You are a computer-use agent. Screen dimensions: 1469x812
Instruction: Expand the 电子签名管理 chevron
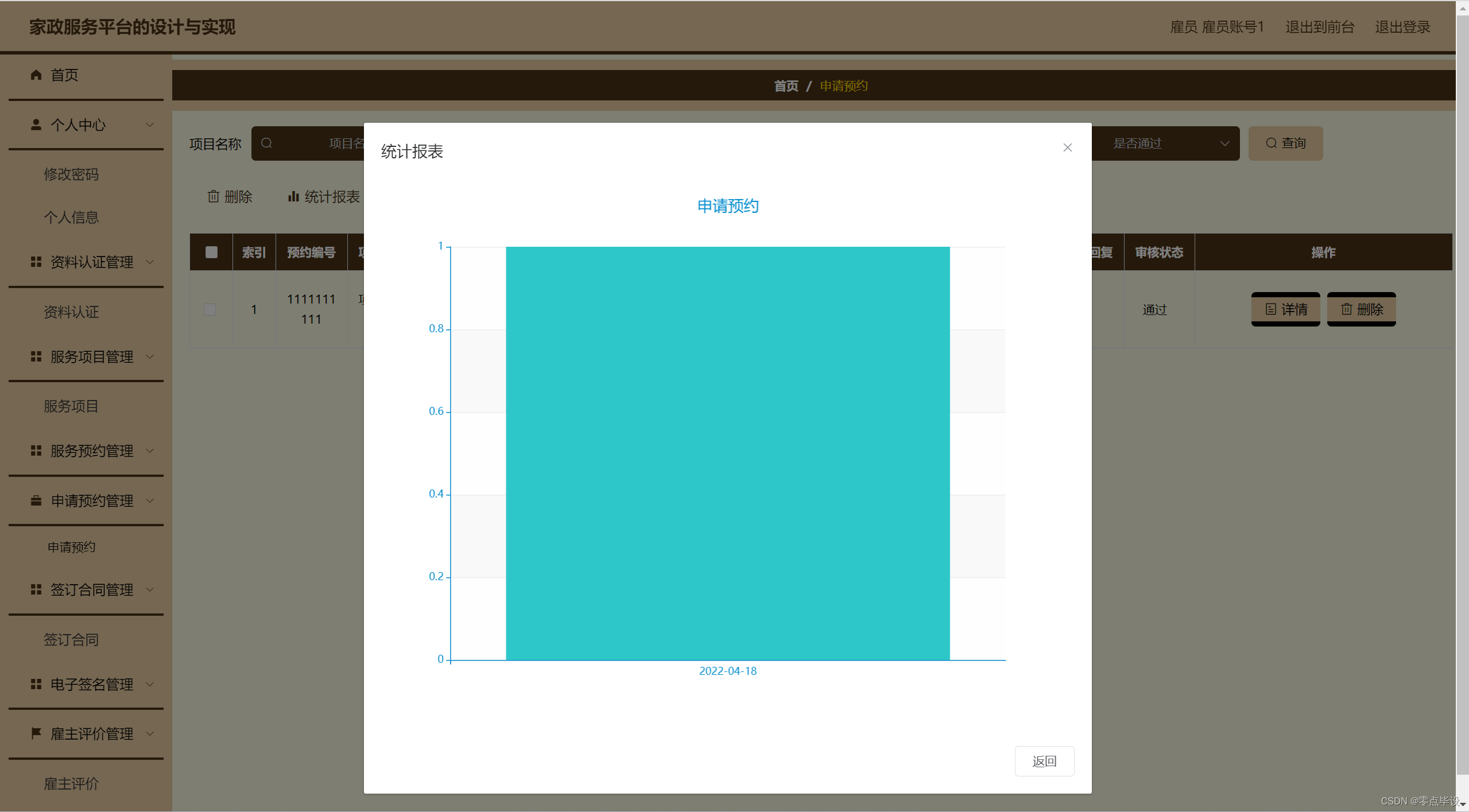pyautogui.click(x=150, y=684)
